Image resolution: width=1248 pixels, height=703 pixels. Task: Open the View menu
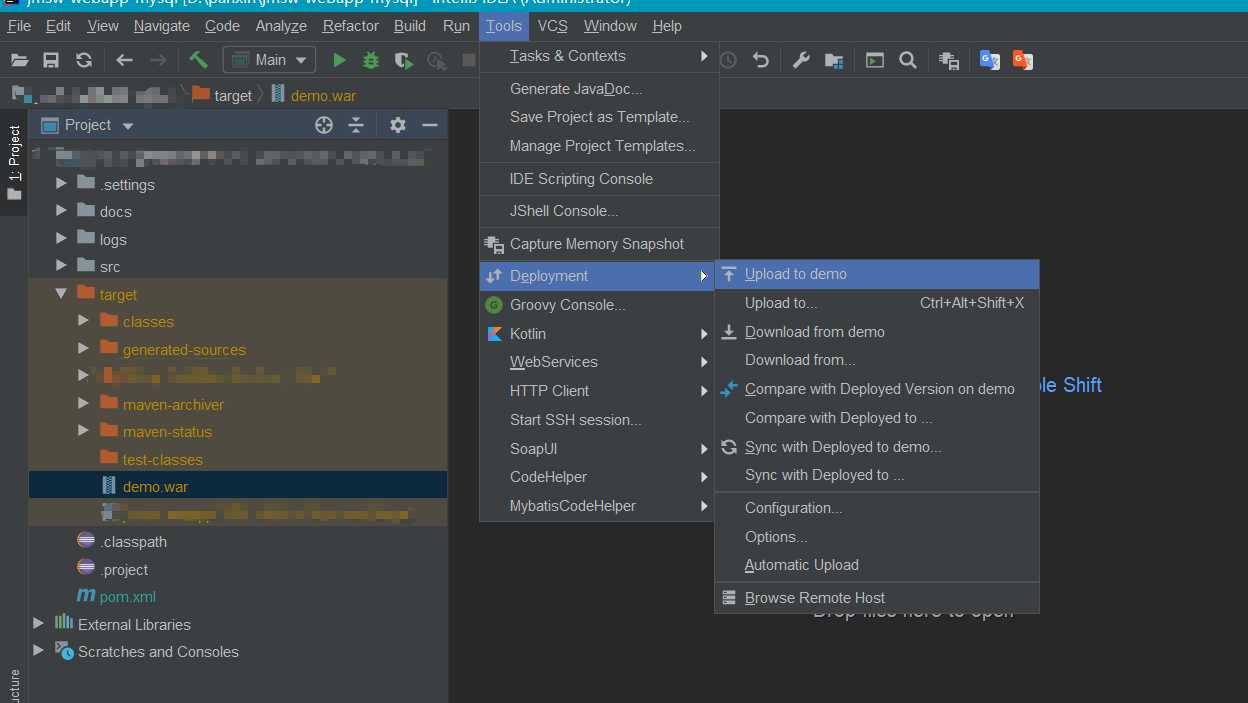[102, 26]
